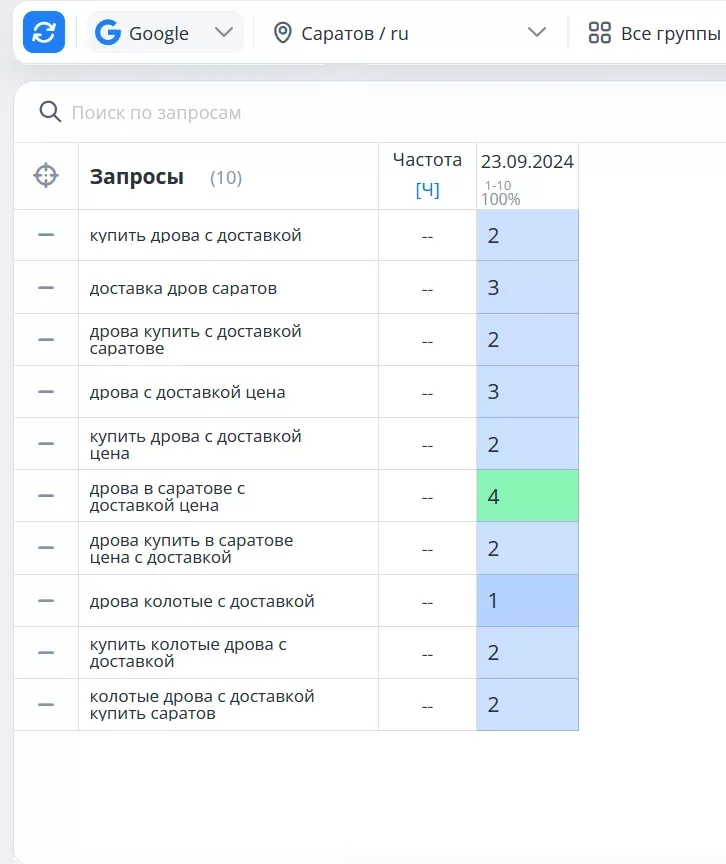Screen dimensions: 726x864
Task: Click the magnifier search icon
Action: click(x=50, y=112)
